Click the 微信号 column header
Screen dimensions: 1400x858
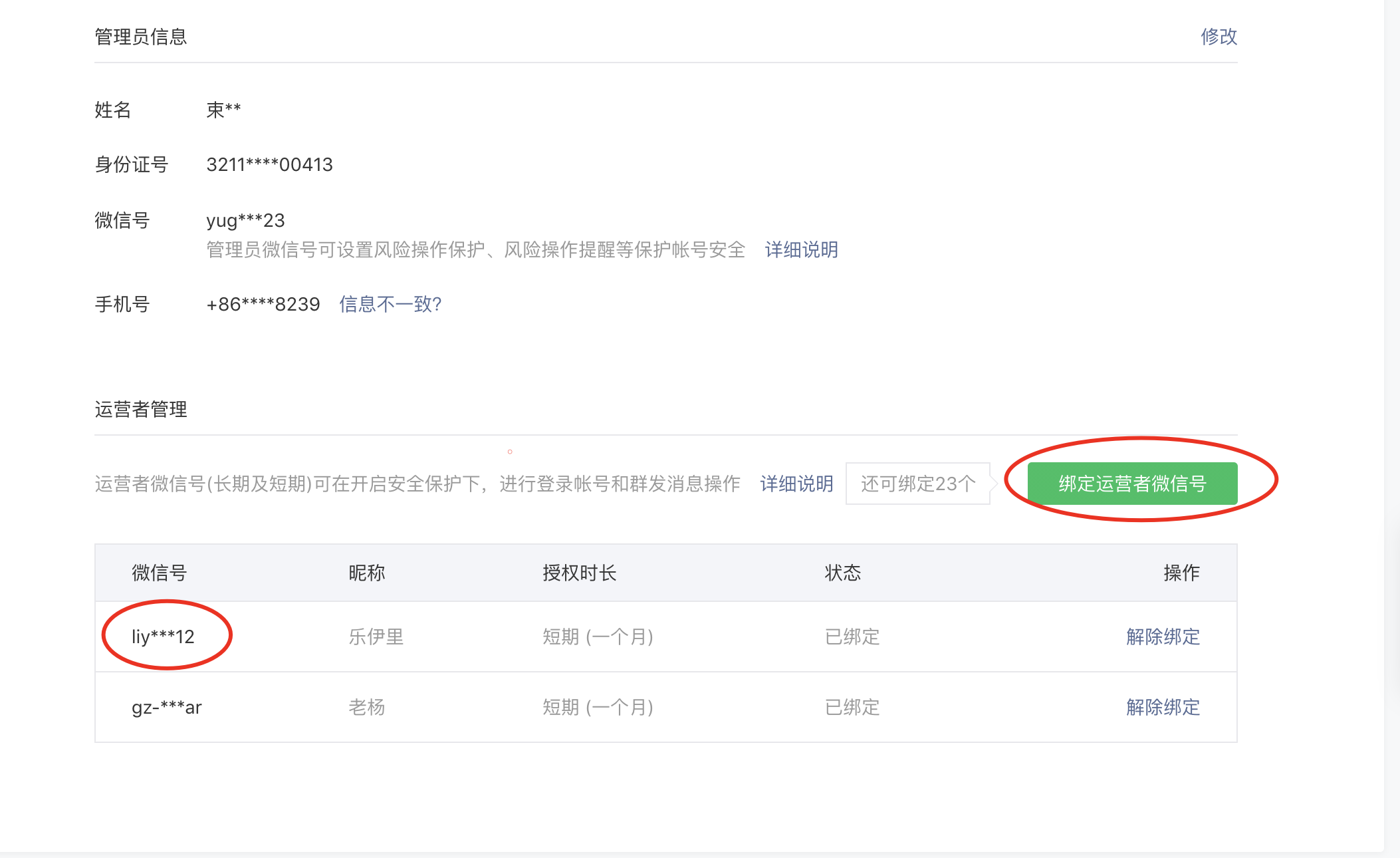159,573
